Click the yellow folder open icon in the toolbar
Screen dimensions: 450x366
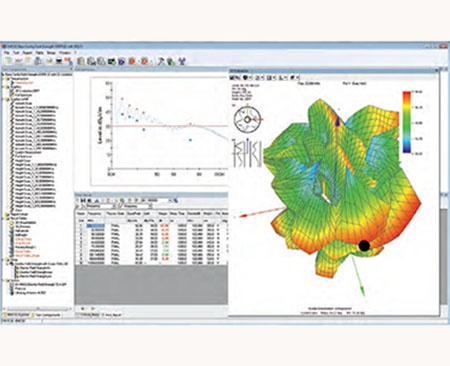pos(29,61)
